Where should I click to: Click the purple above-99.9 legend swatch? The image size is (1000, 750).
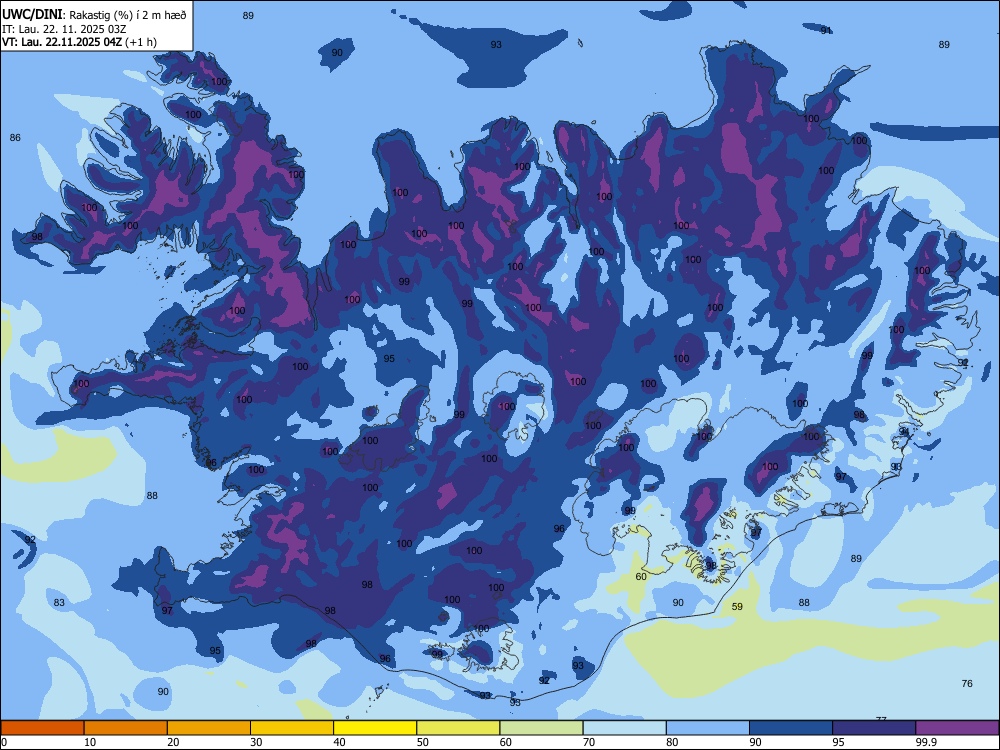coord(957,728)
